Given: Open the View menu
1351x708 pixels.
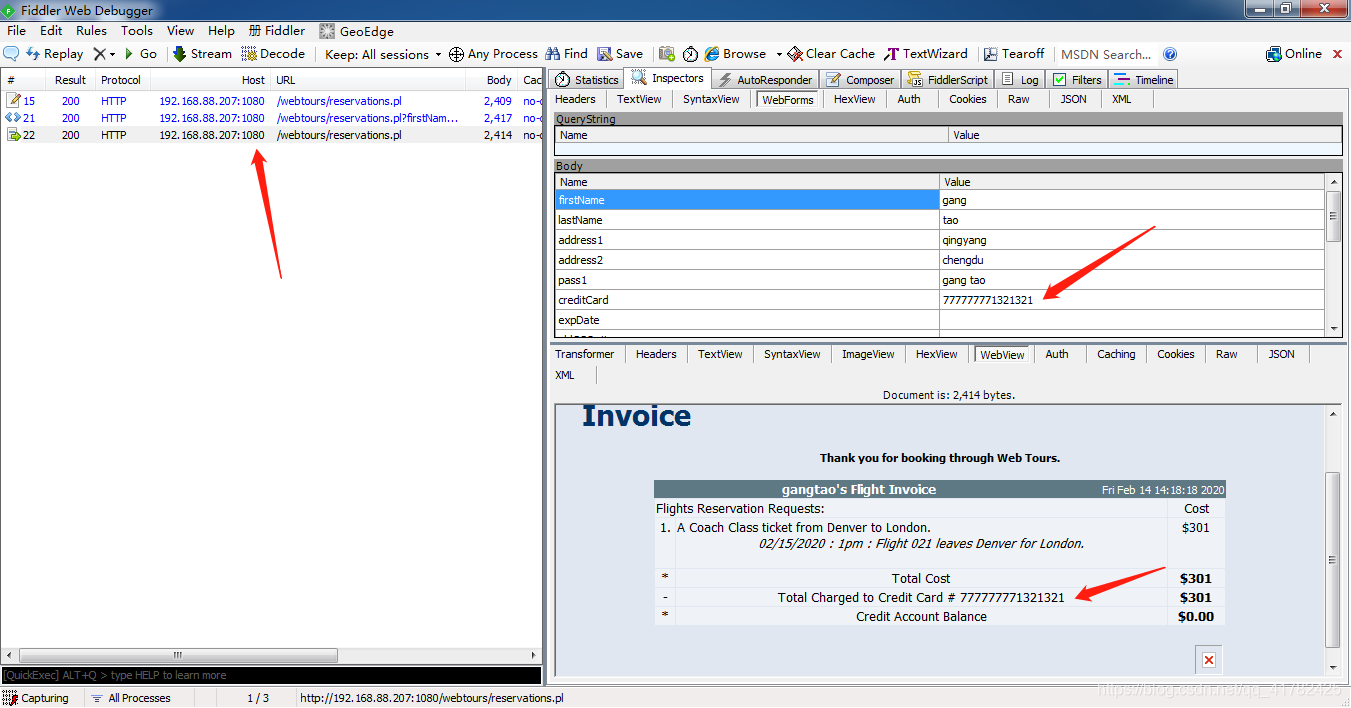Looking at the screenshot, I should click(181, 31).
